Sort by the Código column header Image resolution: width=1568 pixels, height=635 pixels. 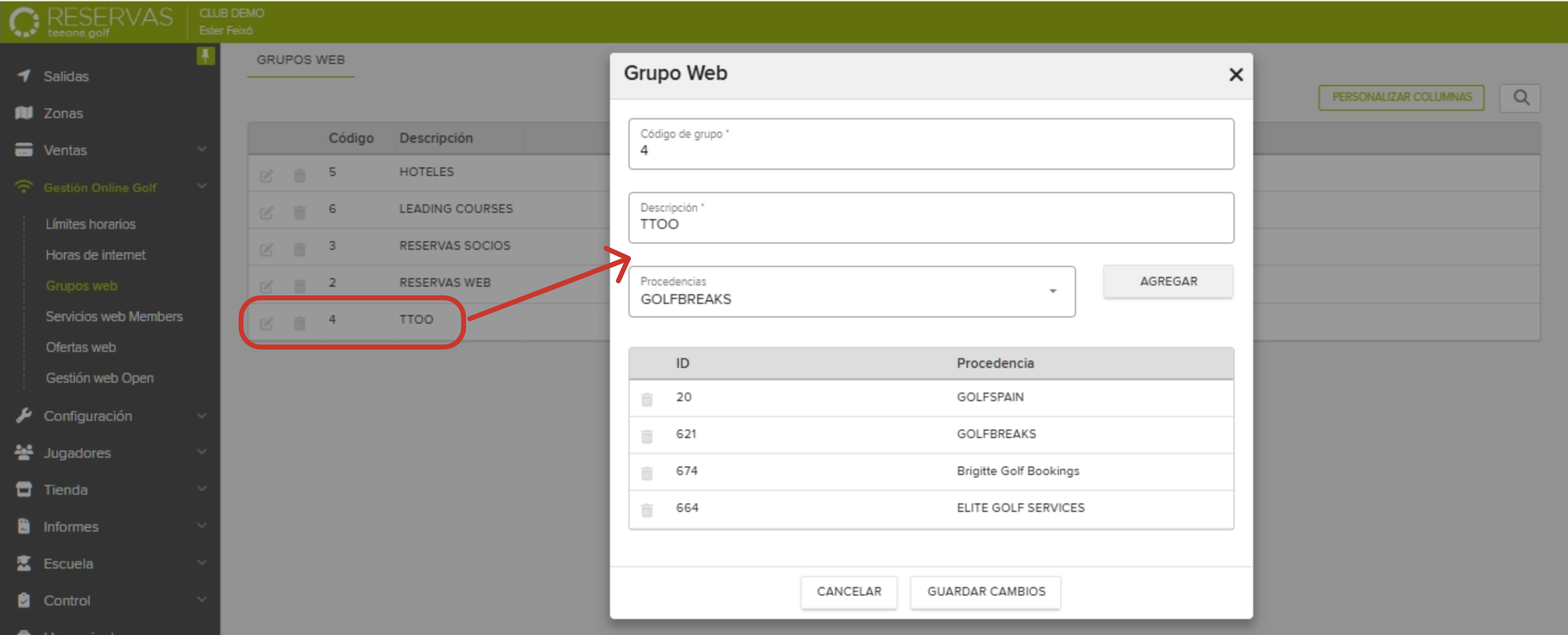(351, 138)
